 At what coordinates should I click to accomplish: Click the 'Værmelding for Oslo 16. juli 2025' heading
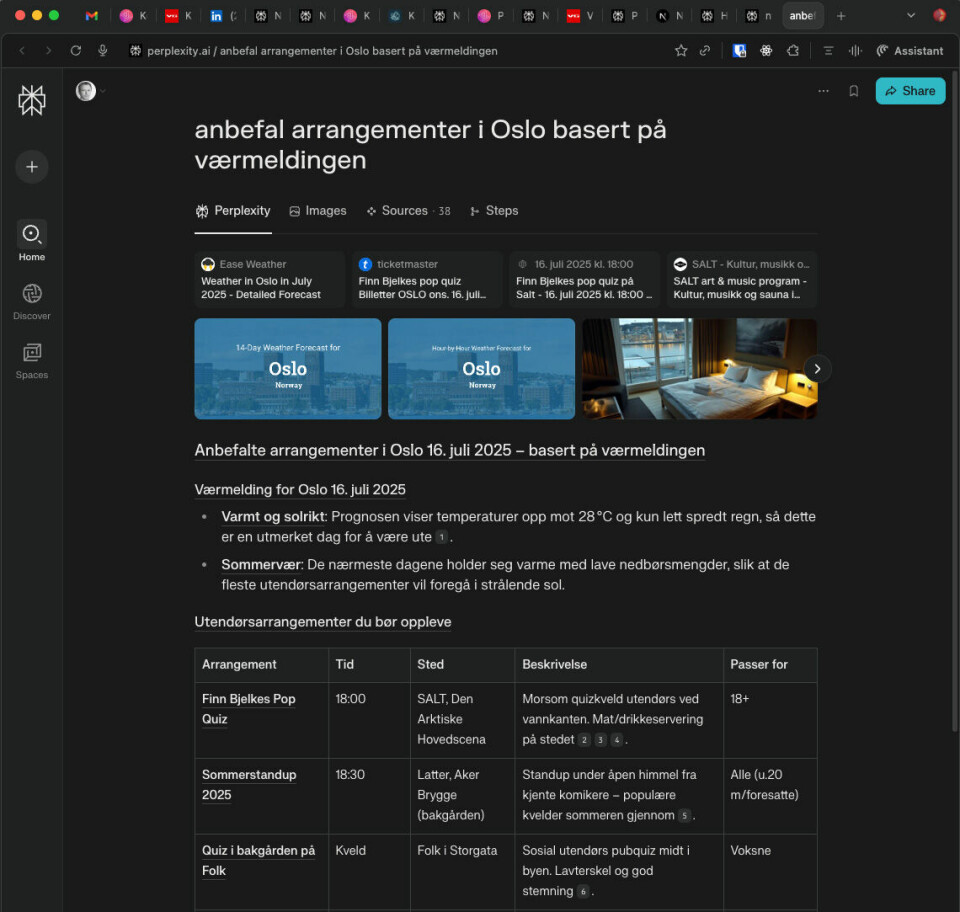click(x=300, y=490)
